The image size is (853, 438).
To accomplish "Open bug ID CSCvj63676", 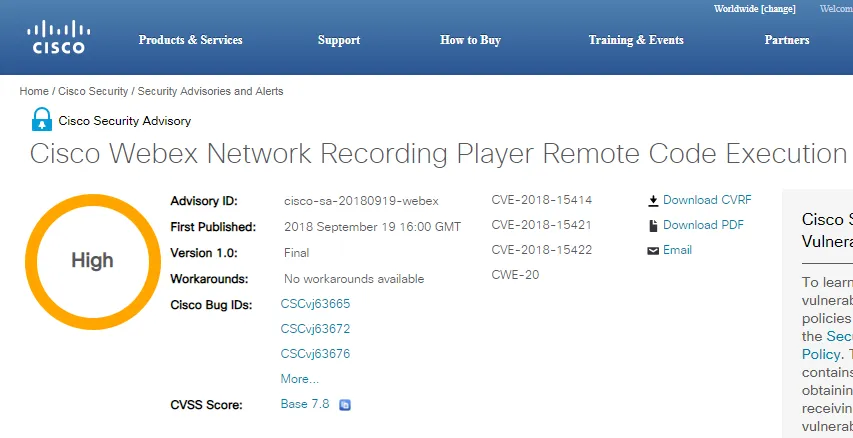I will pyautogui.click(x=316, y=354).
